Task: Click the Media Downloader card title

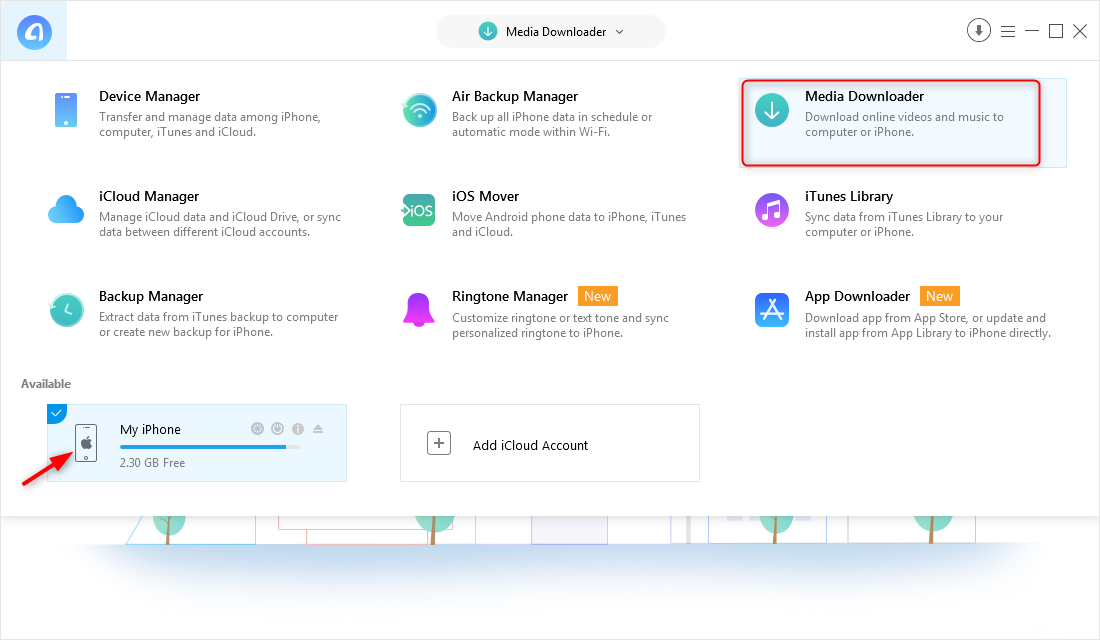Action: tap(864, 96)
